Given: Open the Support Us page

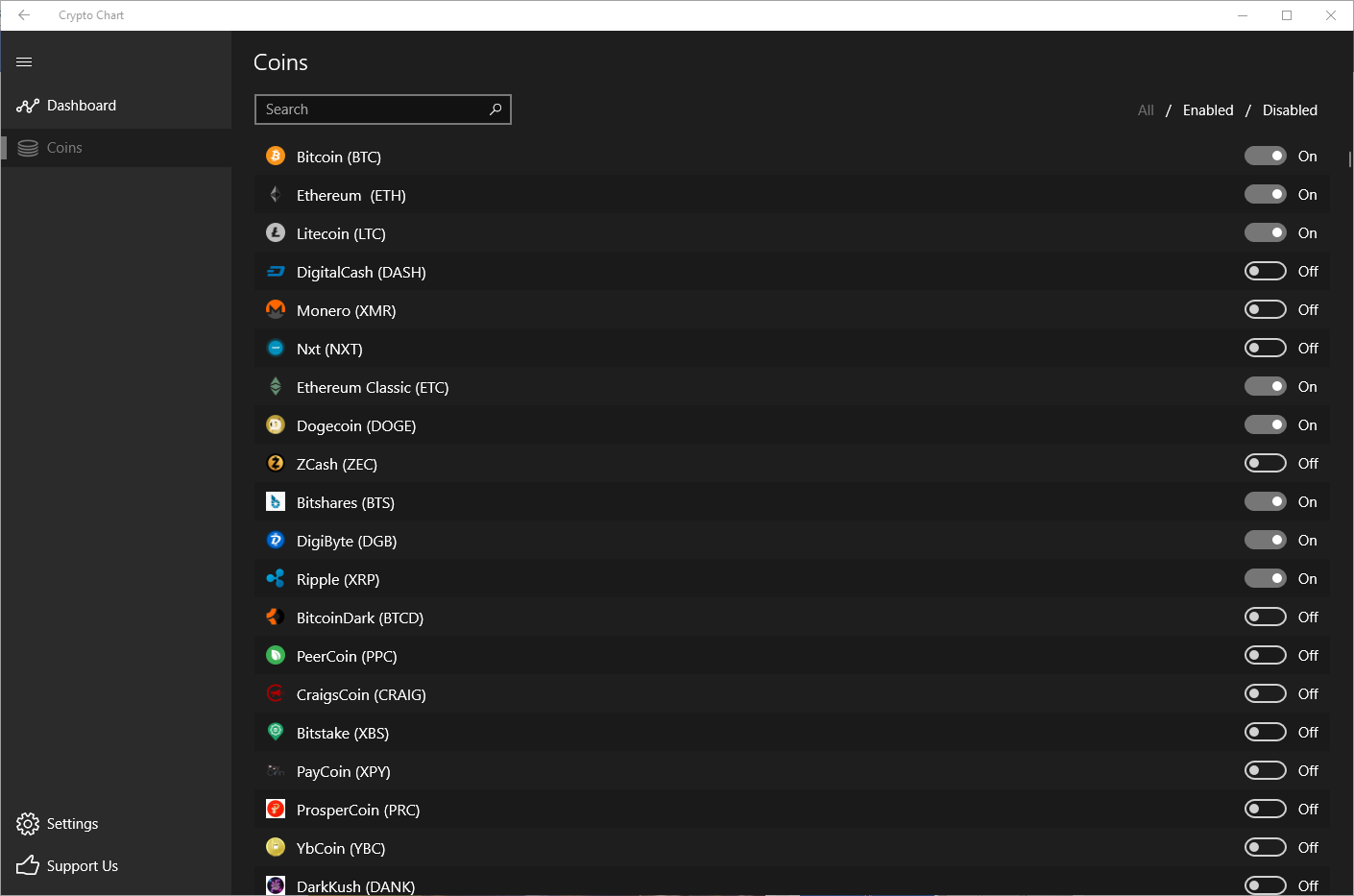Looking at the screenshot, I should click(x=116, y=865).
